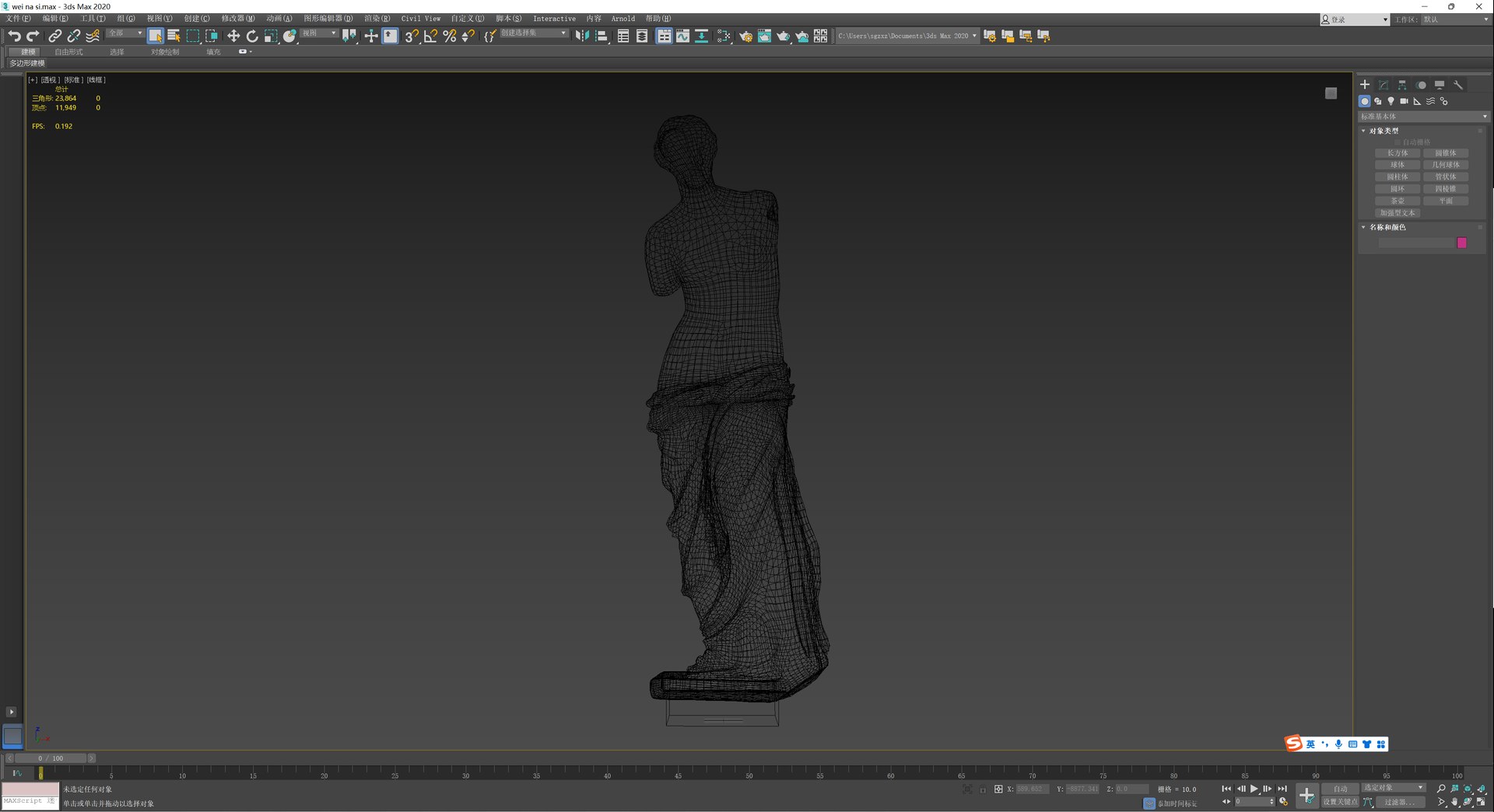This screenshot has height=812, width=1494.
Task: Toggle the Snaps 3D button
Action: coord(411,36)
